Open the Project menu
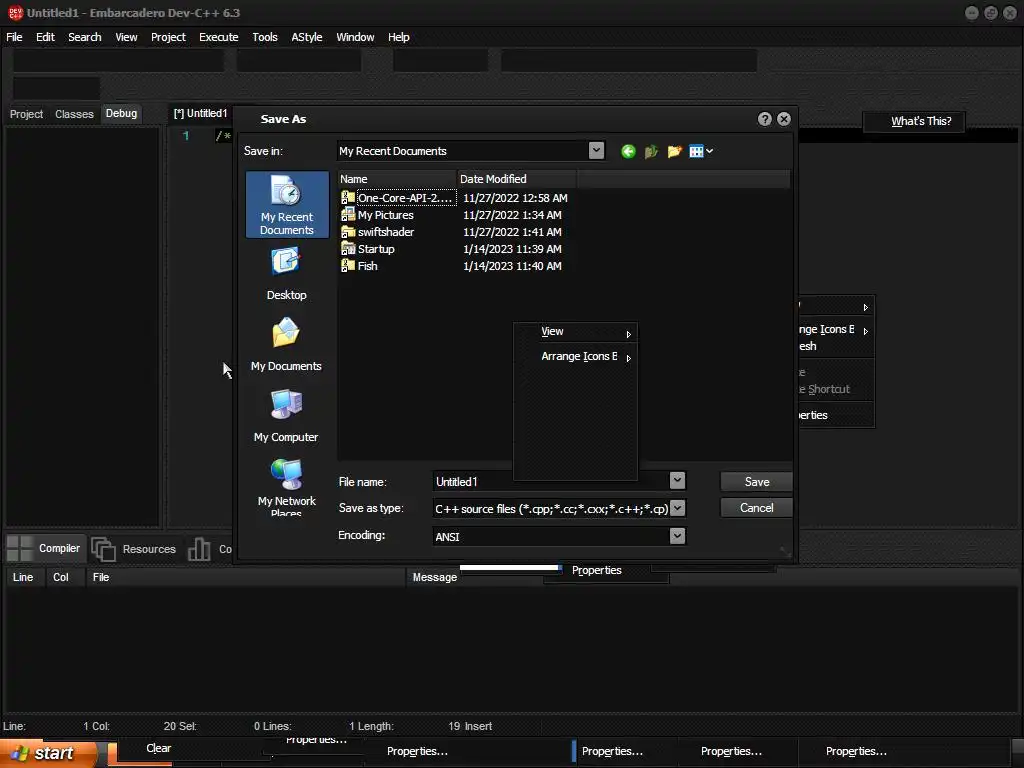Image resolution: width=1024 pixels, height=768 pixels. click(x=168, y=37)
